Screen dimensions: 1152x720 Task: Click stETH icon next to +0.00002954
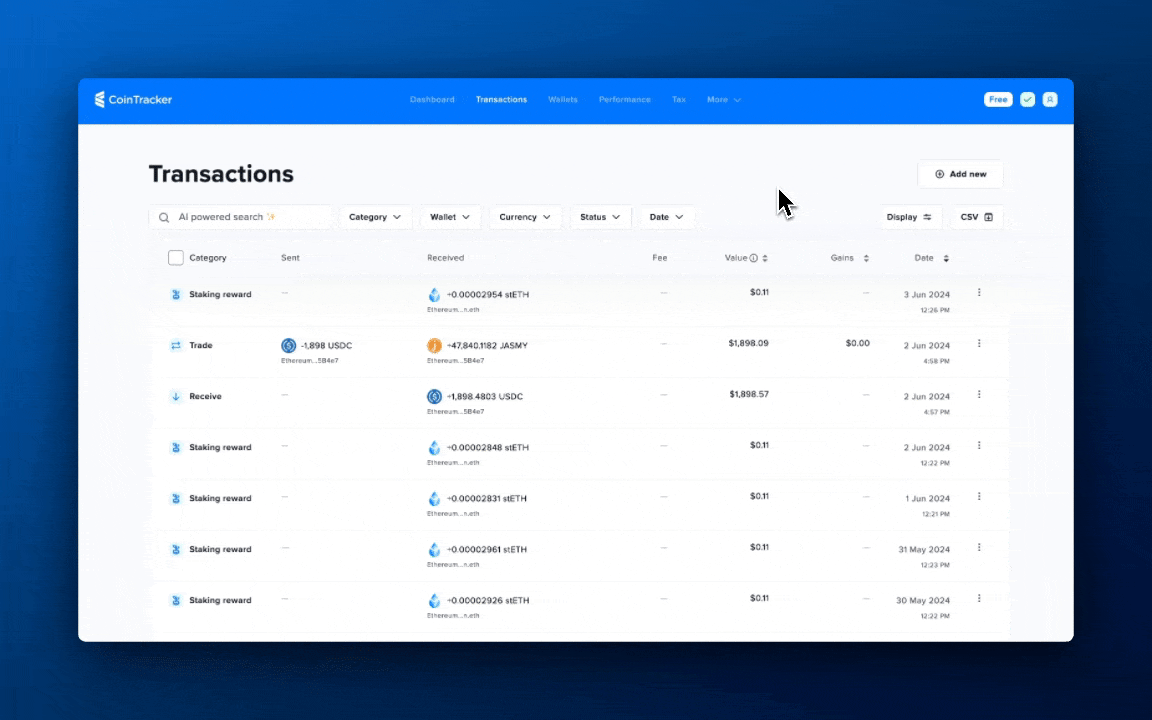tap(434, 294)
